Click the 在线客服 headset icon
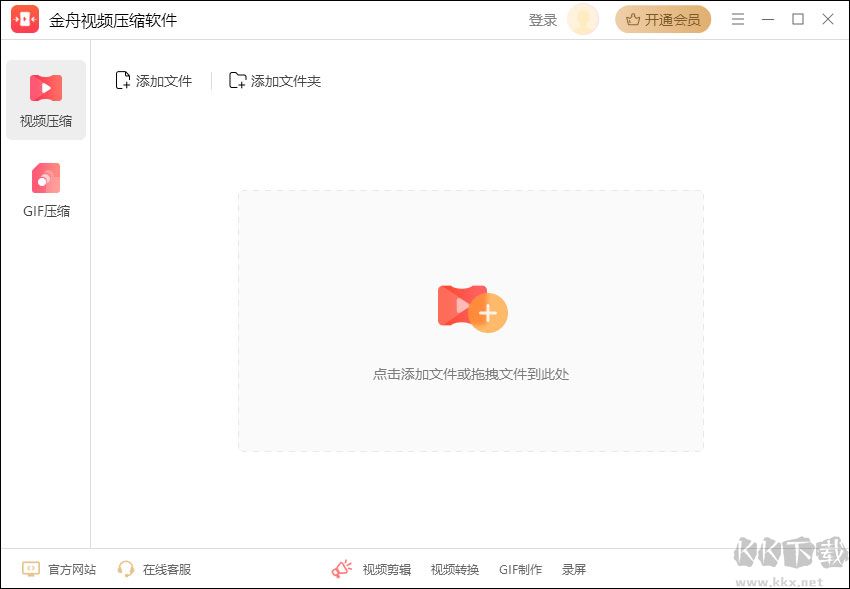The image size is (850, 589). (126, 568)
